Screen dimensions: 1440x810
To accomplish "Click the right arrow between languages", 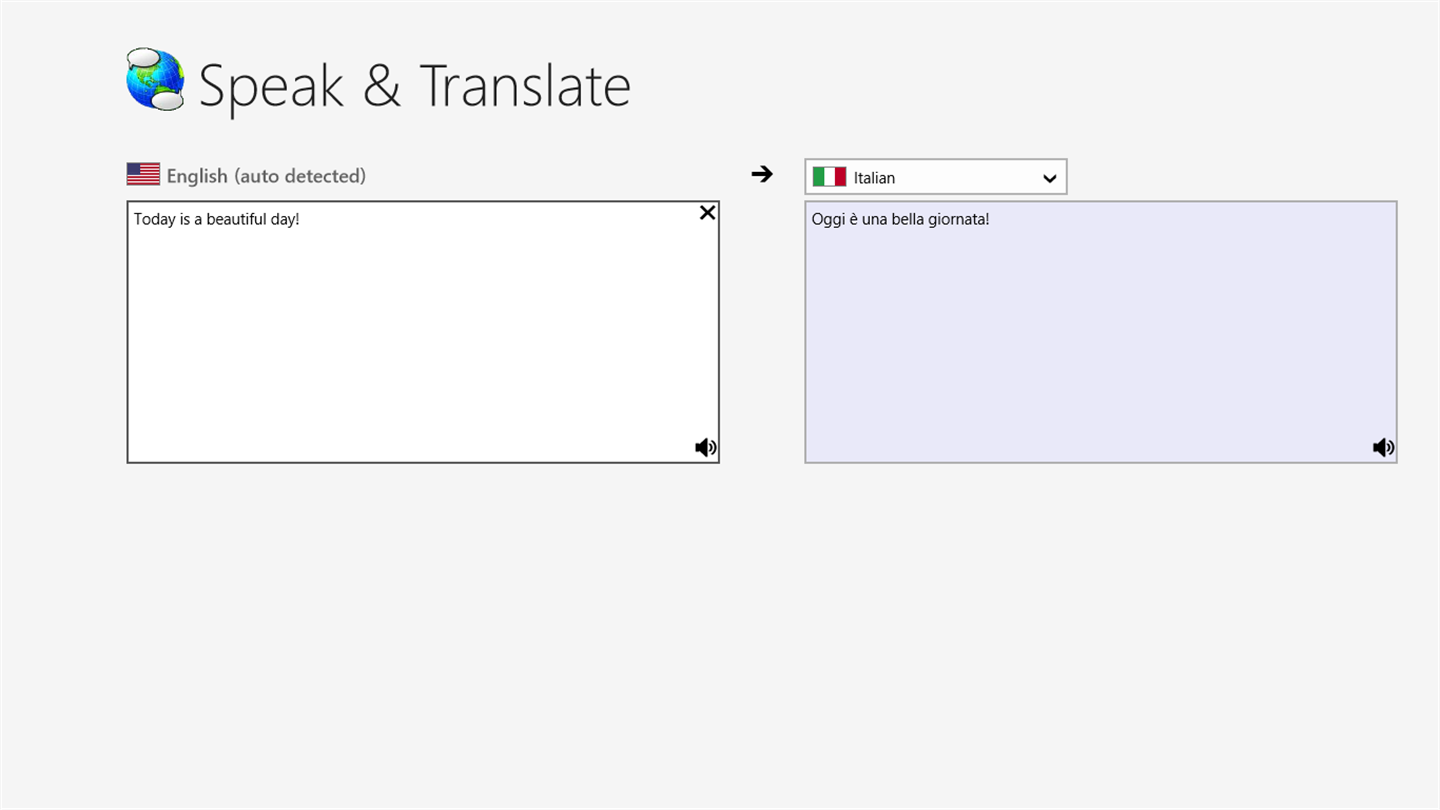I will 762,174.
